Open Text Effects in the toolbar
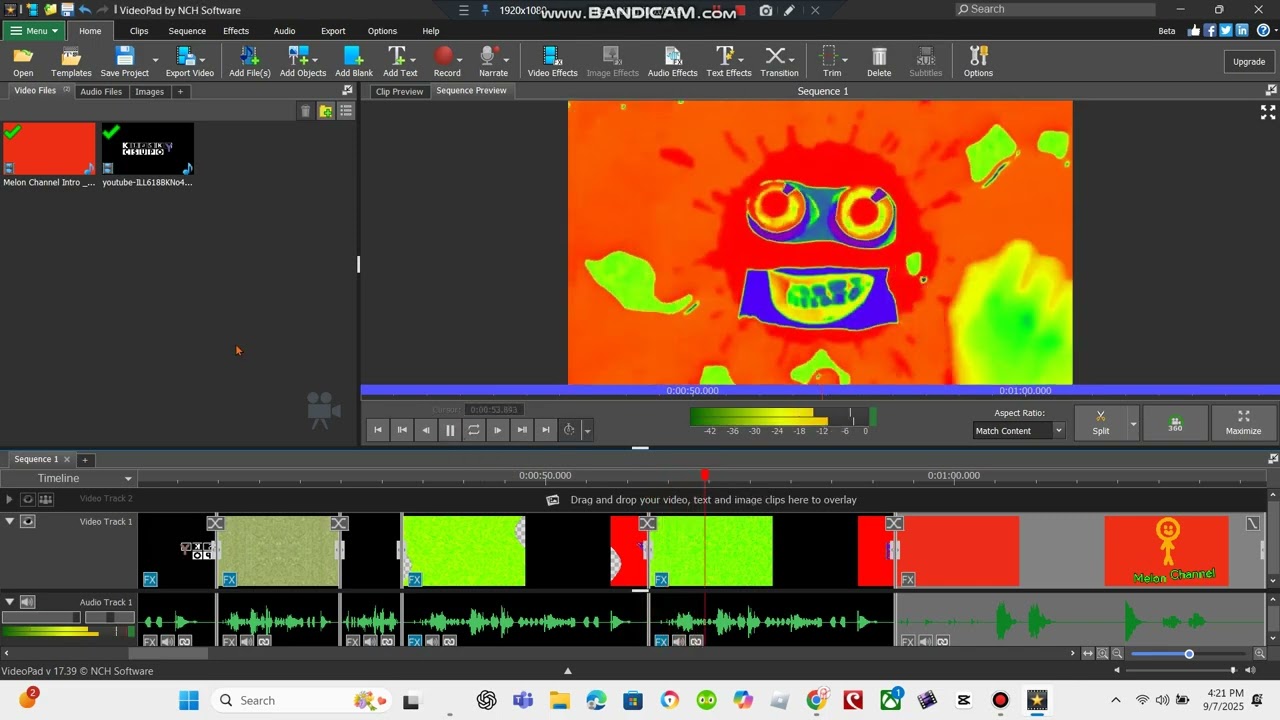The image size is (1280, 720). pyautogui.click(x=728, y=61)
